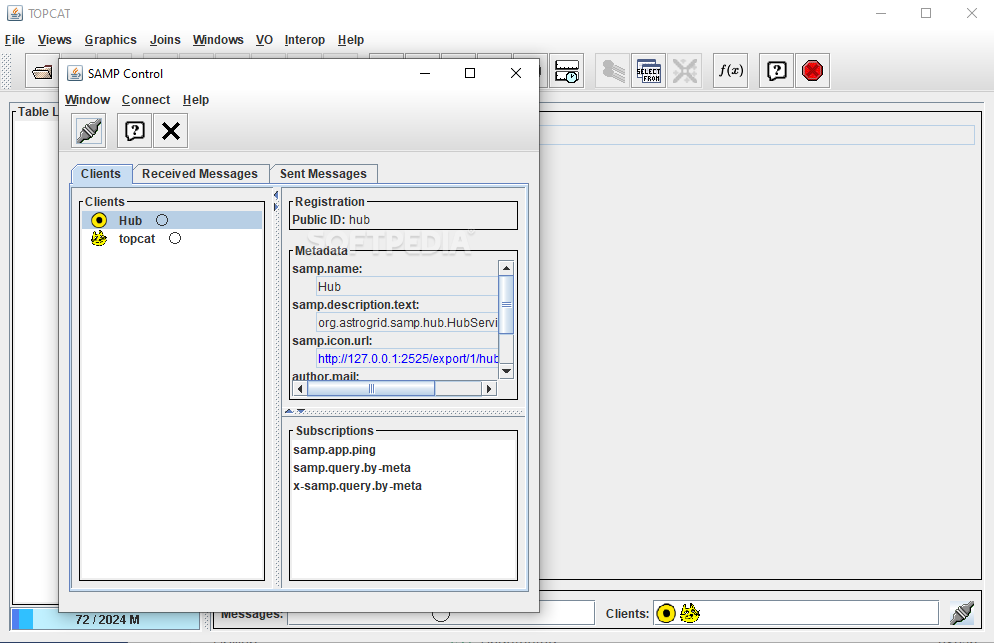This screenshot has width=994, height=643.
Task: Click the 72 / 2024 M memory usage bar
Action: (x=105, y=620)
